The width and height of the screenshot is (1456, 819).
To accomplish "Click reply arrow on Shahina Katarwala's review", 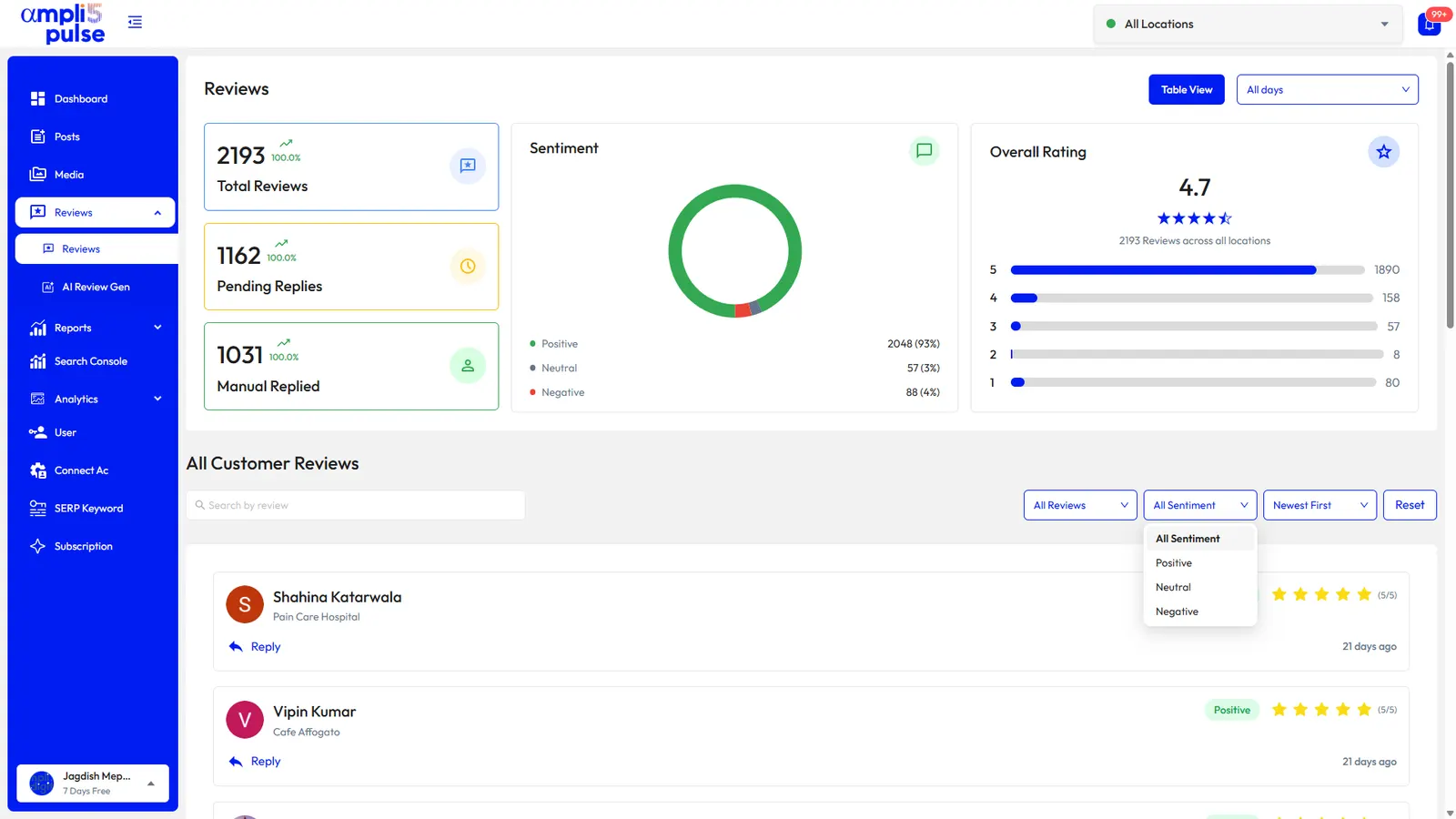I will [236, 646].
